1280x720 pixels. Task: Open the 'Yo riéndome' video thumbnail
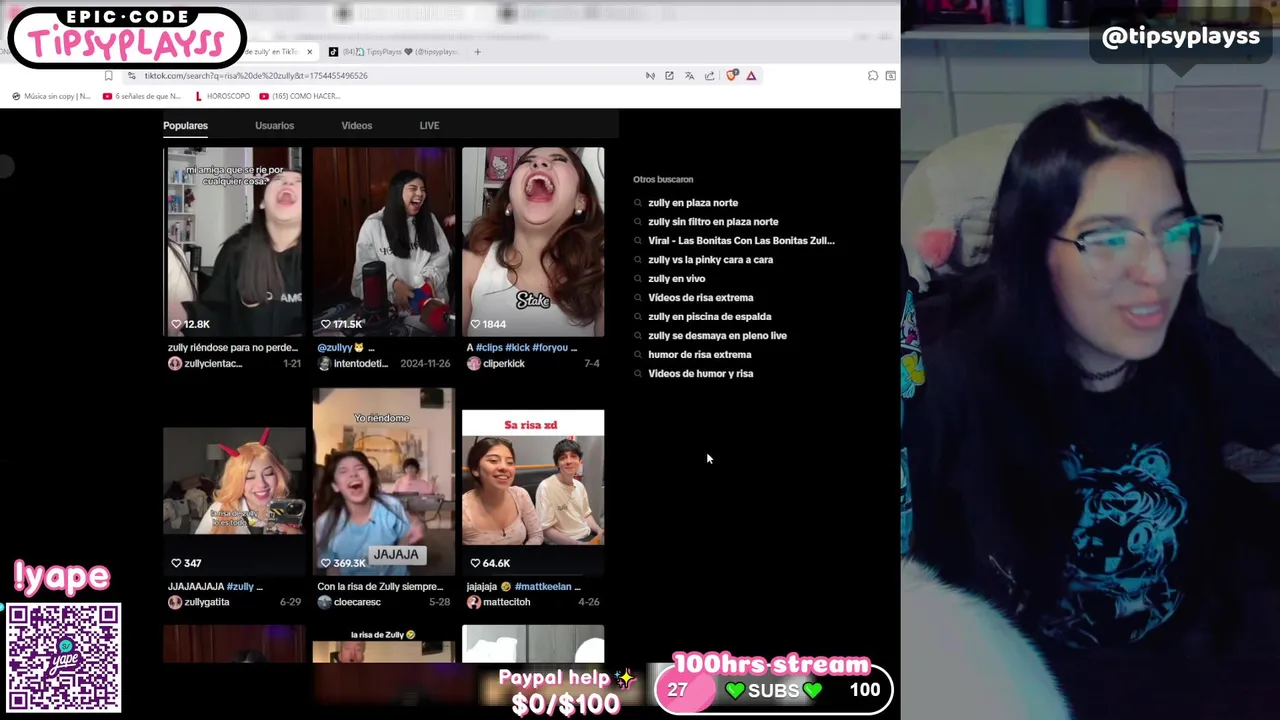pyautogui.click(x=383, y=481)
